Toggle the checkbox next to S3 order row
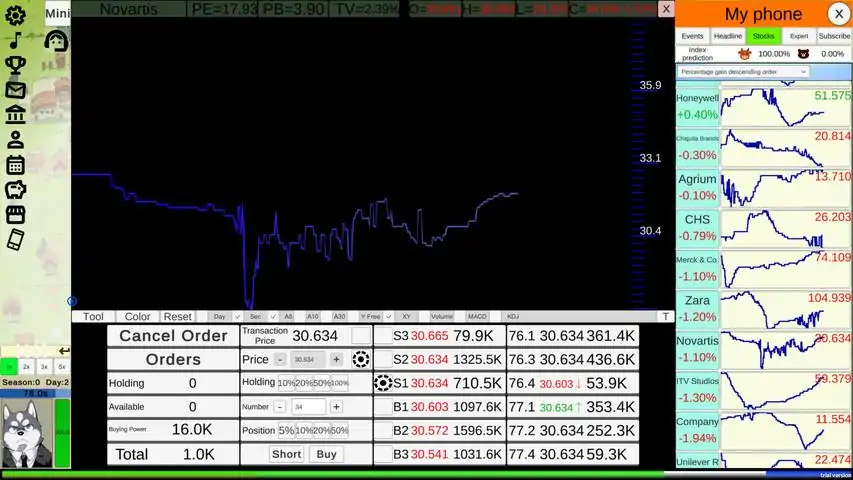 pos(382,336)
